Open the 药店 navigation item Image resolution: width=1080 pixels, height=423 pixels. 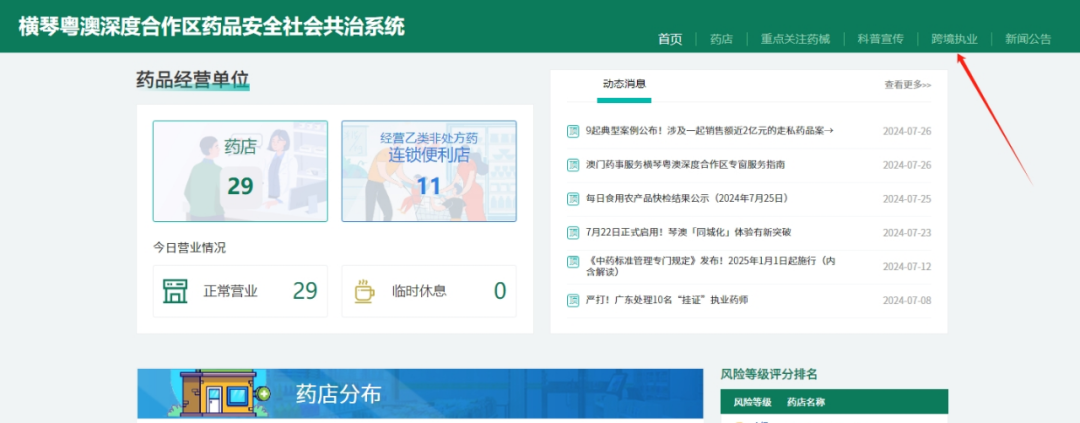click(721, 39)
